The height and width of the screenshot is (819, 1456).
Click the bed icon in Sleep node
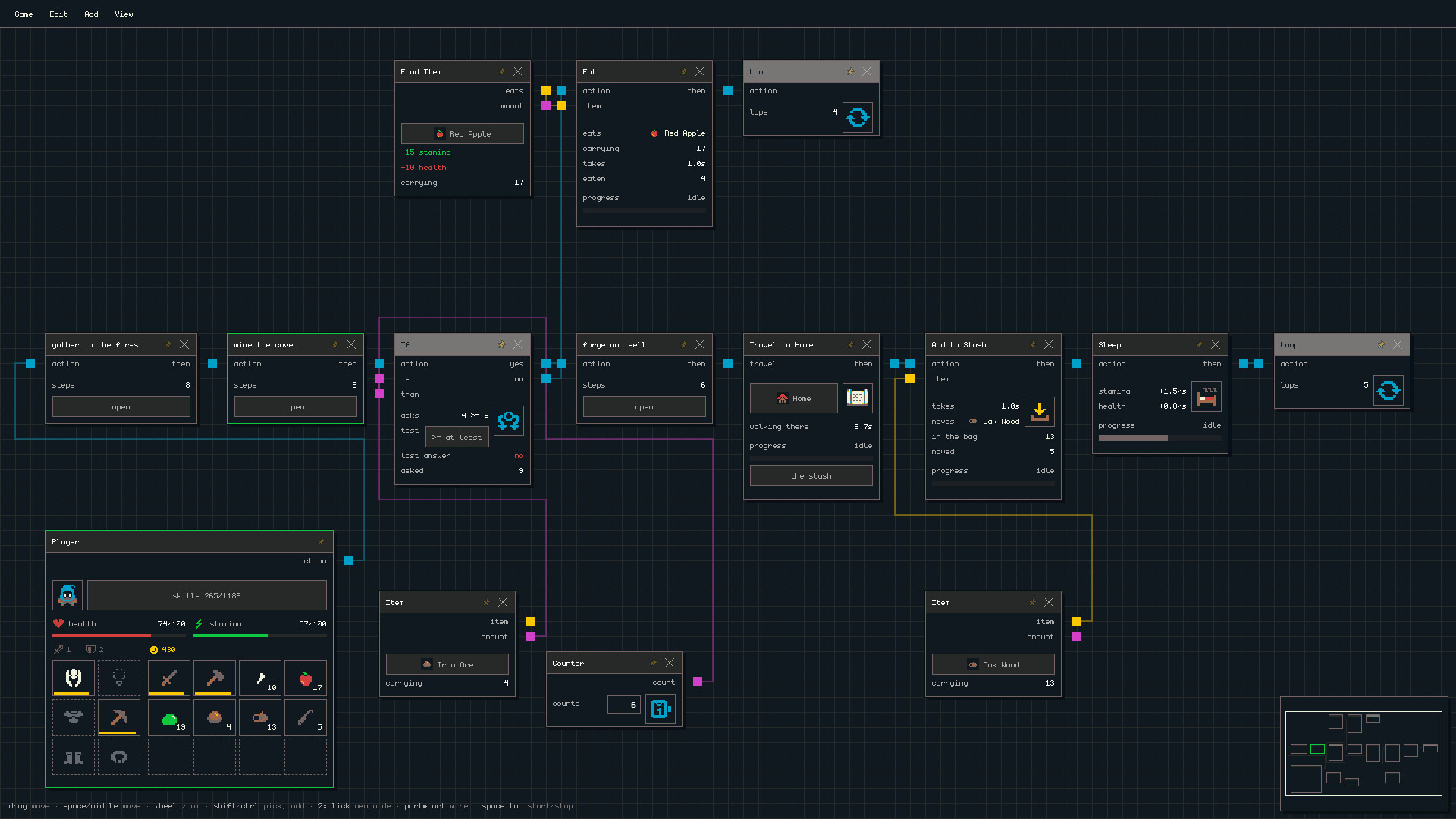[1207, 397]
